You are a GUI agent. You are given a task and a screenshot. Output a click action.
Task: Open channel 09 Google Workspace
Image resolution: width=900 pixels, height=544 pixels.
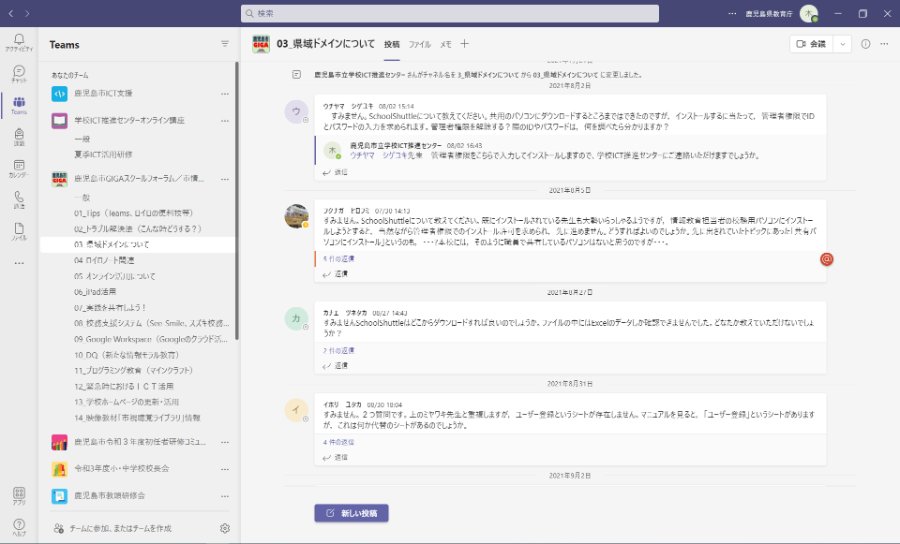150,339
